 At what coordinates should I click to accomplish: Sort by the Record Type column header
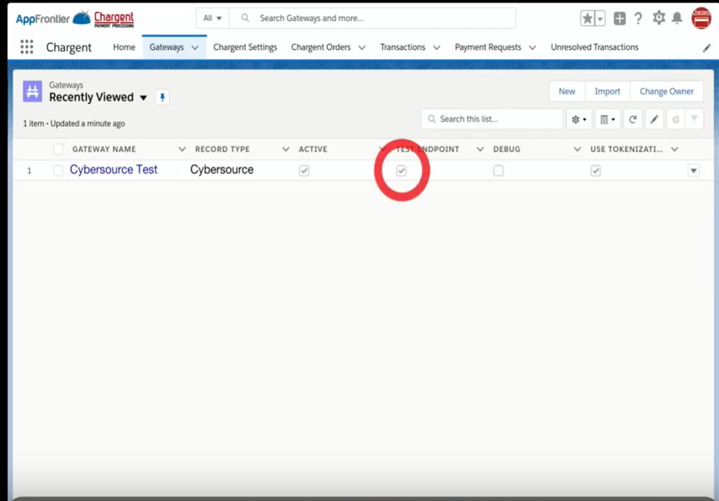click(222, 149)
